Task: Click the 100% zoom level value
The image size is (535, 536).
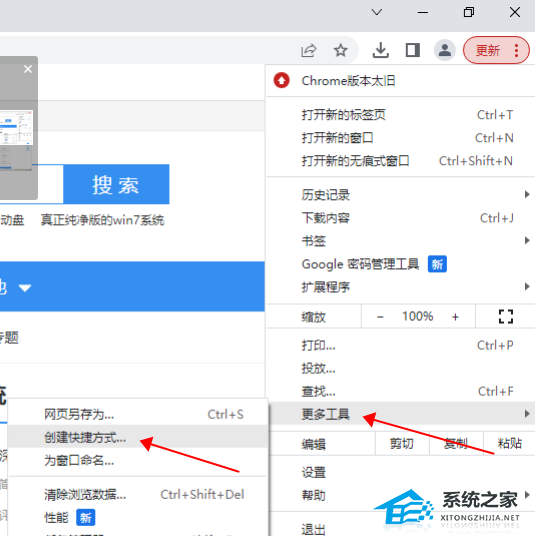Action: pos(417,316)
